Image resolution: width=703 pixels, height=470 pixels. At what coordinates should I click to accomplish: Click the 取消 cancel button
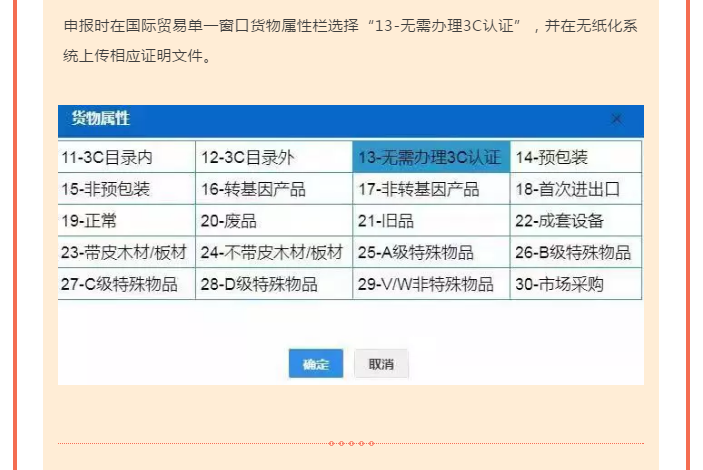(381, 364)
